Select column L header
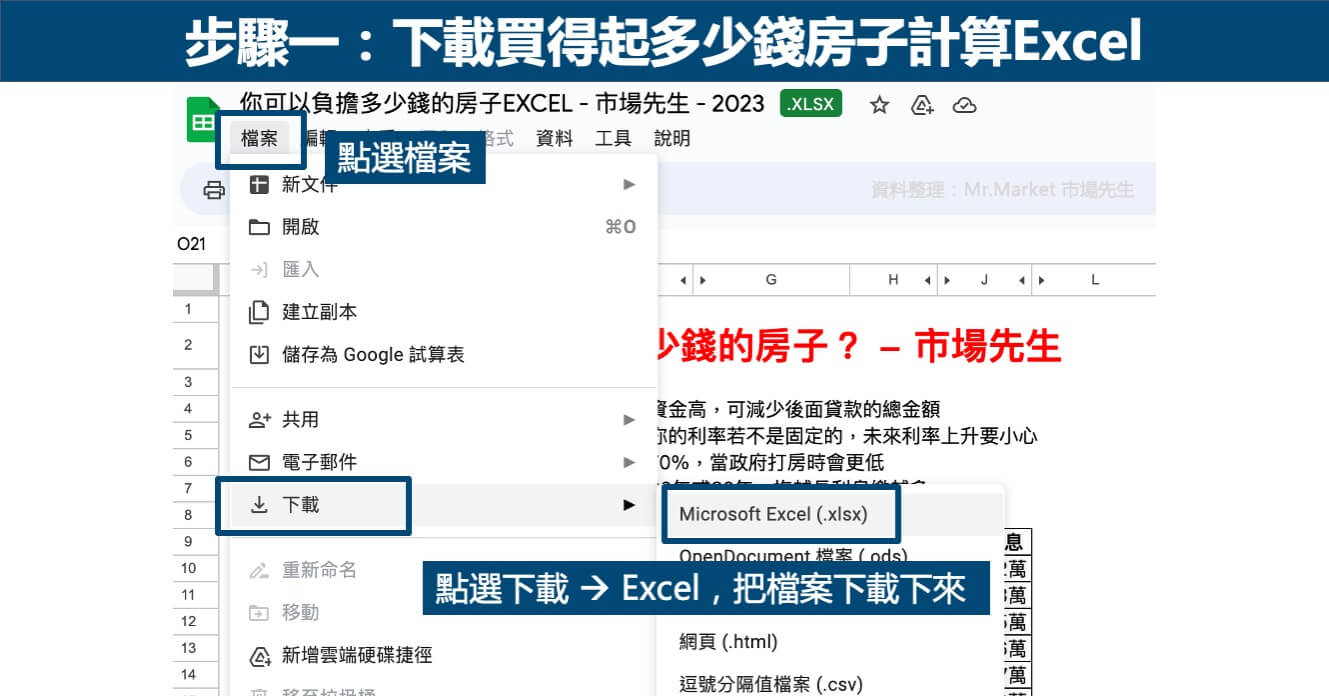The height and width of the screenshot is (696, 1329). tap(1095, 280)
